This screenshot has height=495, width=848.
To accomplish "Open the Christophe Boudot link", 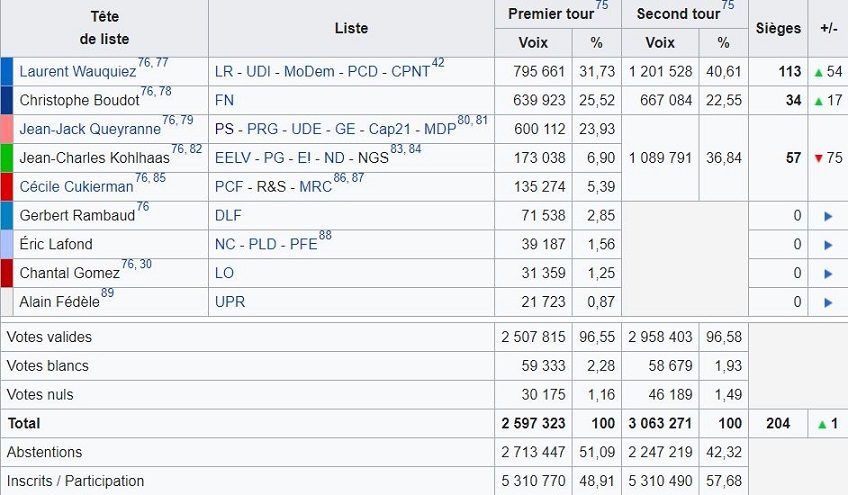I will click(x=78, y=100).
